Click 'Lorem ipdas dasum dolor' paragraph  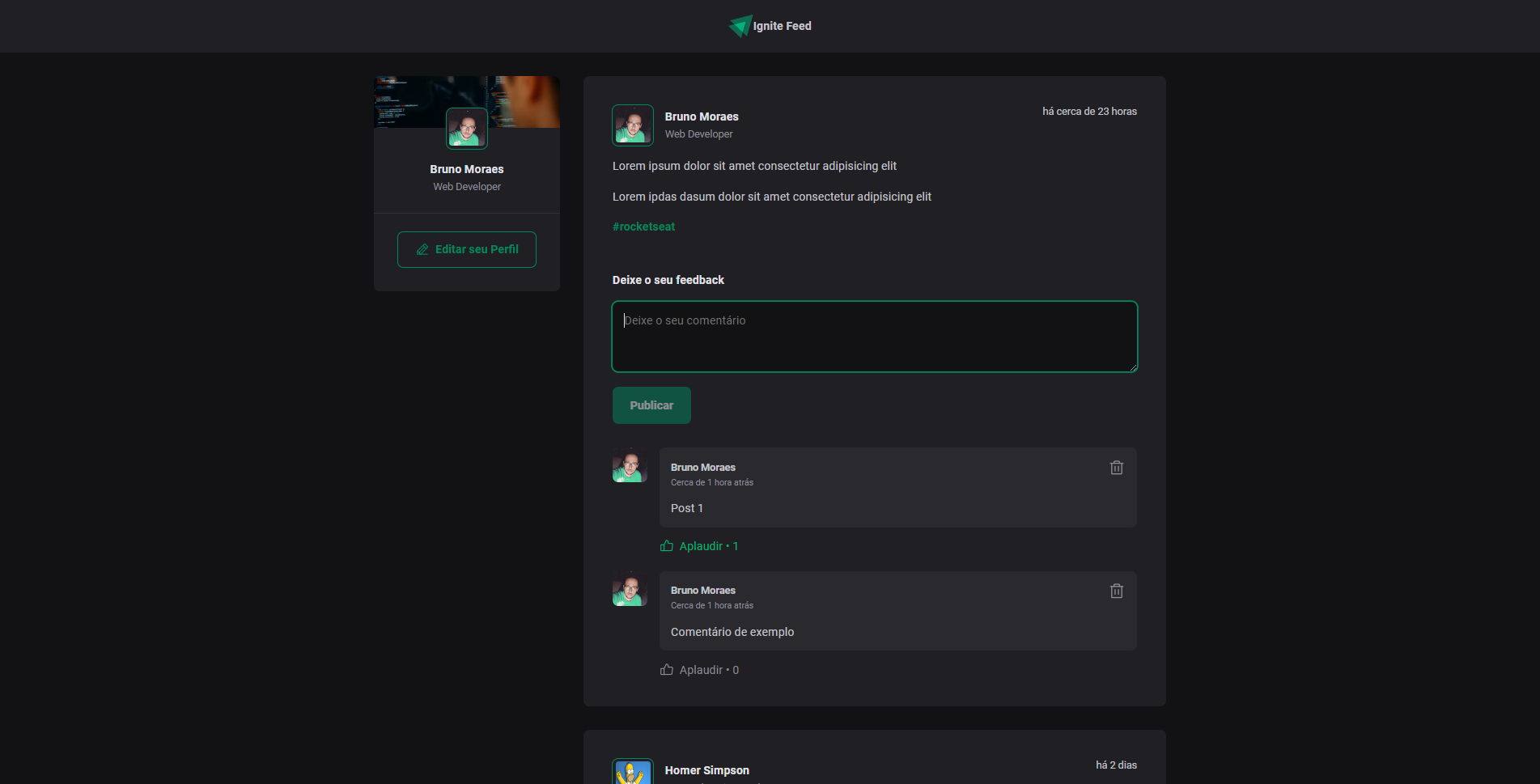point(772,197)
